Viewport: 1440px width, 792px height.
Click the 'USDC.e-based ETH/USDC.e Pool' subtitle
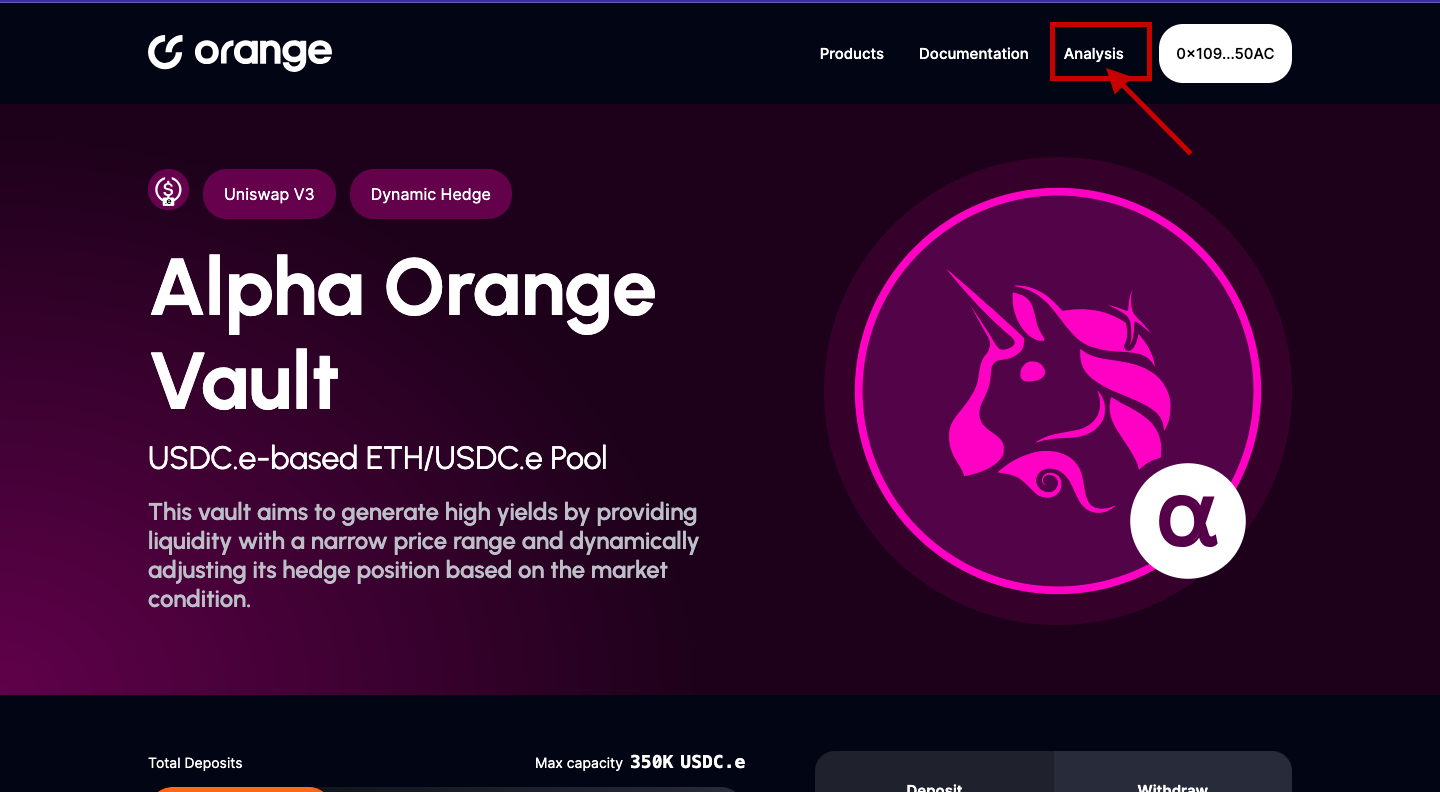point(377,458)
